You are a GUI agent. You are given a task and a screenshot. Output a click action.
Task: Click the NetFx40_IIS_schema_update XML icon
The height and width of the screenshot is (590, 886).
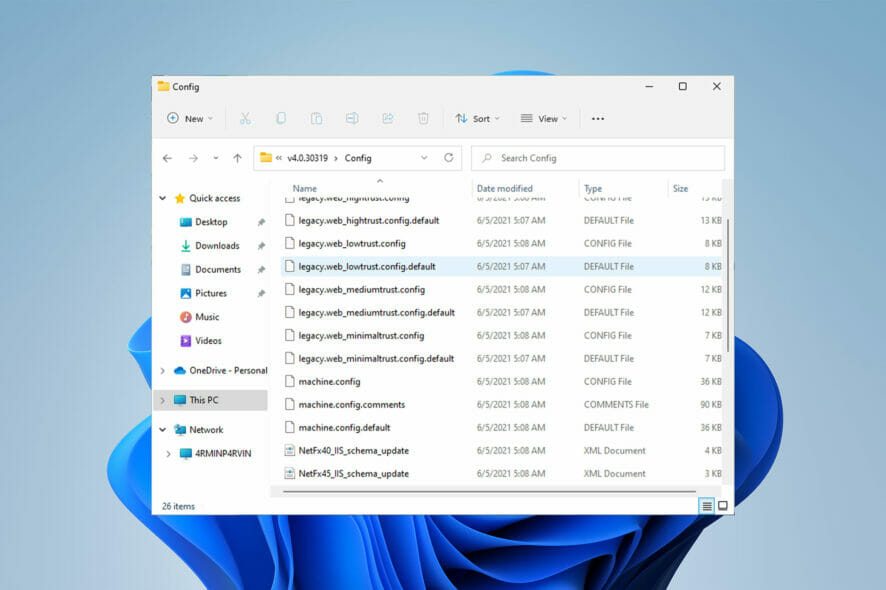tap(289, 450)
